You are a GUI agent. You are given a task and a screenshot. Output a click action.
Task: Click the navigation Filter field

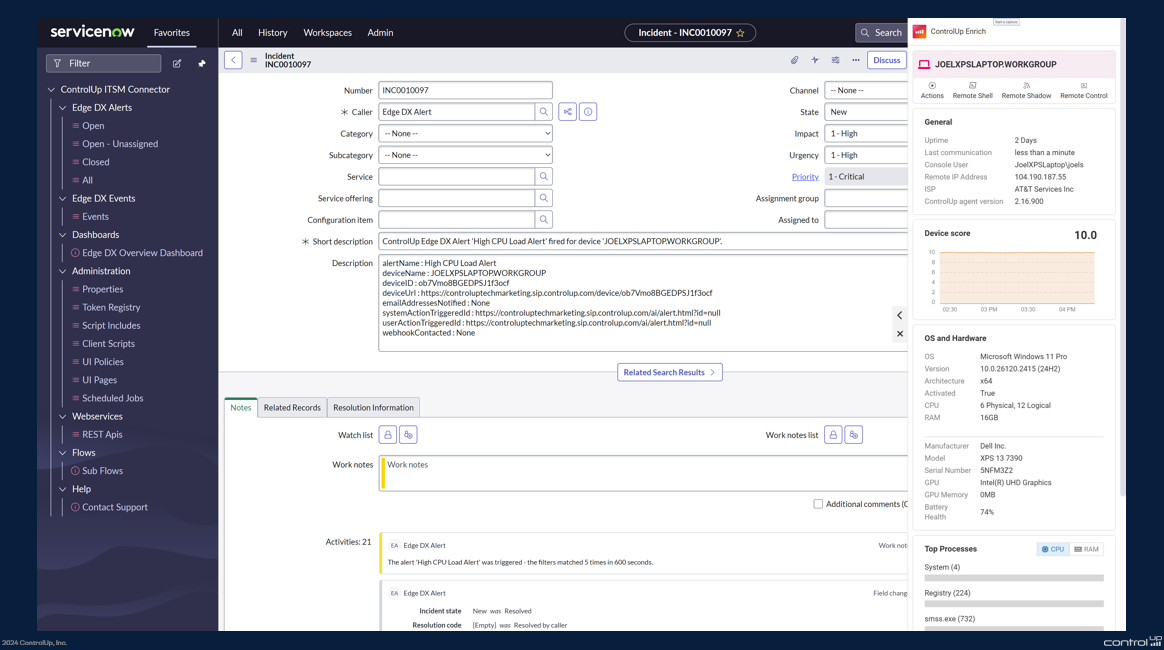[x=103, y=64]
